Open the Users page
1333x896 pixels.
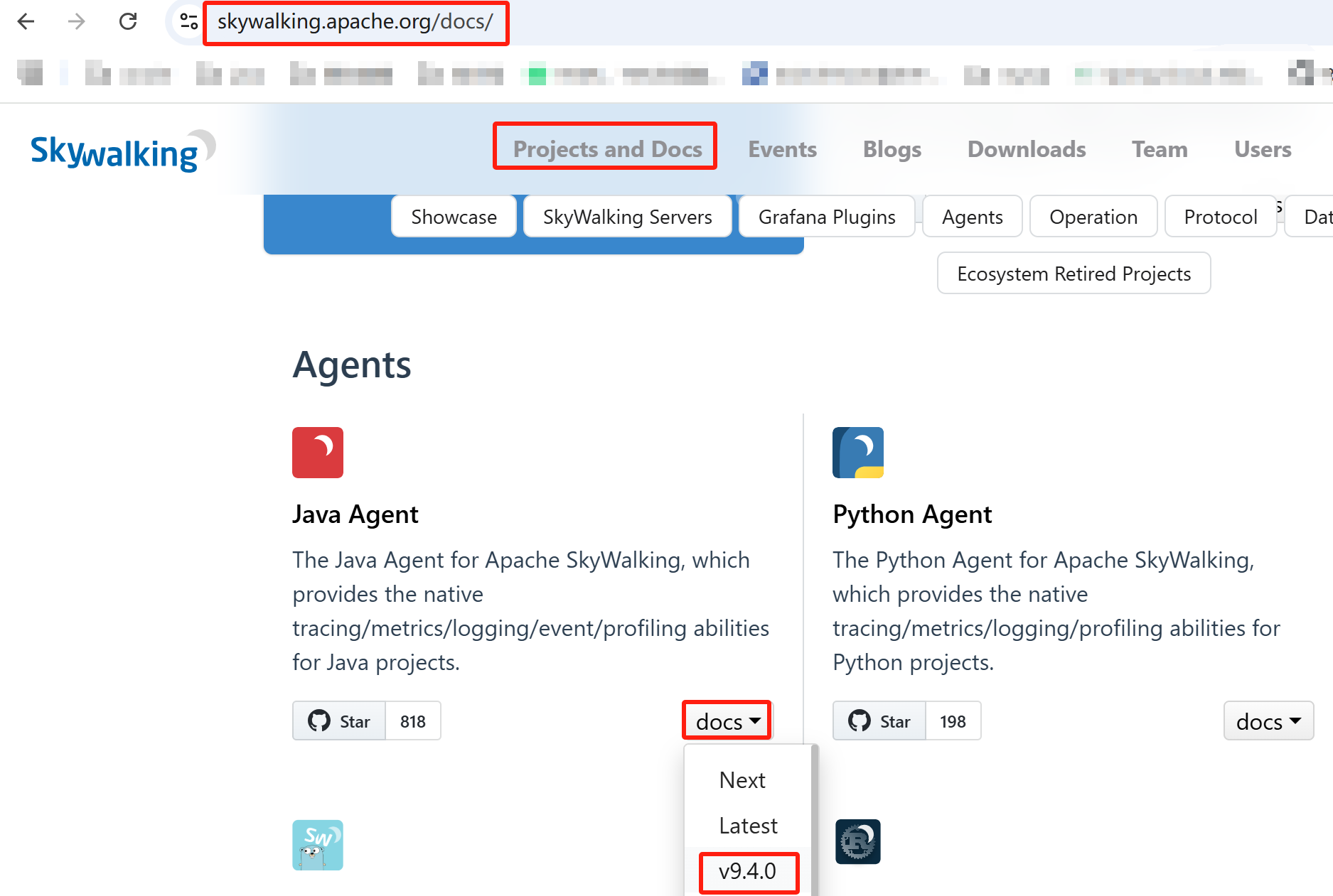click(1263, 149)
